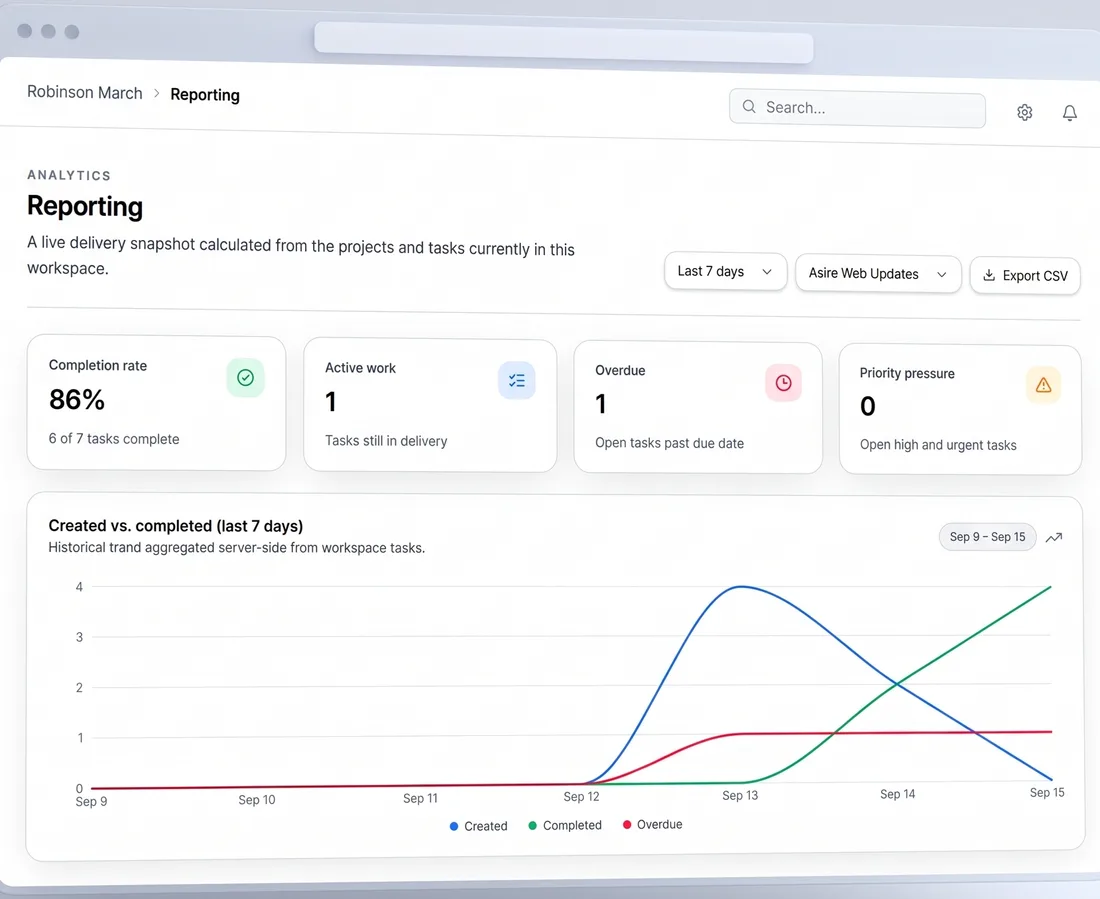Viewport: 1100px width, 899px height.
Task: Click the trend arrow chart icon
Action: 1054,538
